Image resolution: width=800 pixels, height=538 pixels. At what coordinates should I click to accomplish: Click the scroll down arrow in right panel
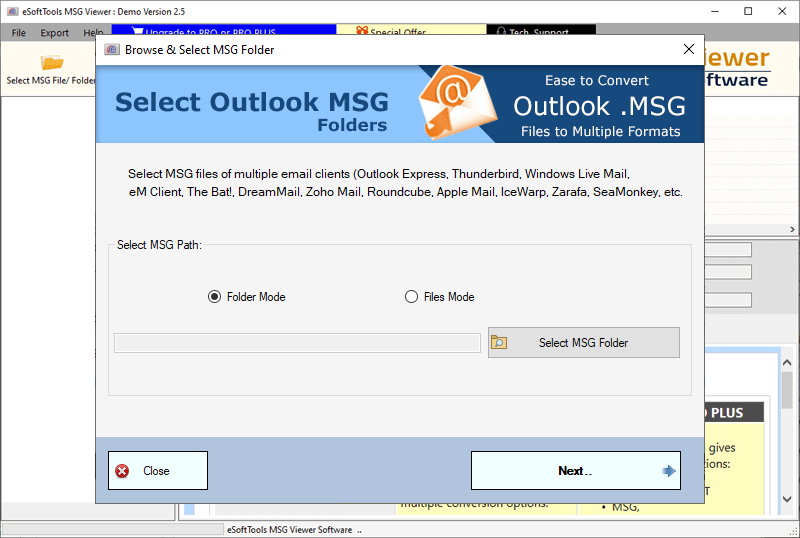point(787,499)
